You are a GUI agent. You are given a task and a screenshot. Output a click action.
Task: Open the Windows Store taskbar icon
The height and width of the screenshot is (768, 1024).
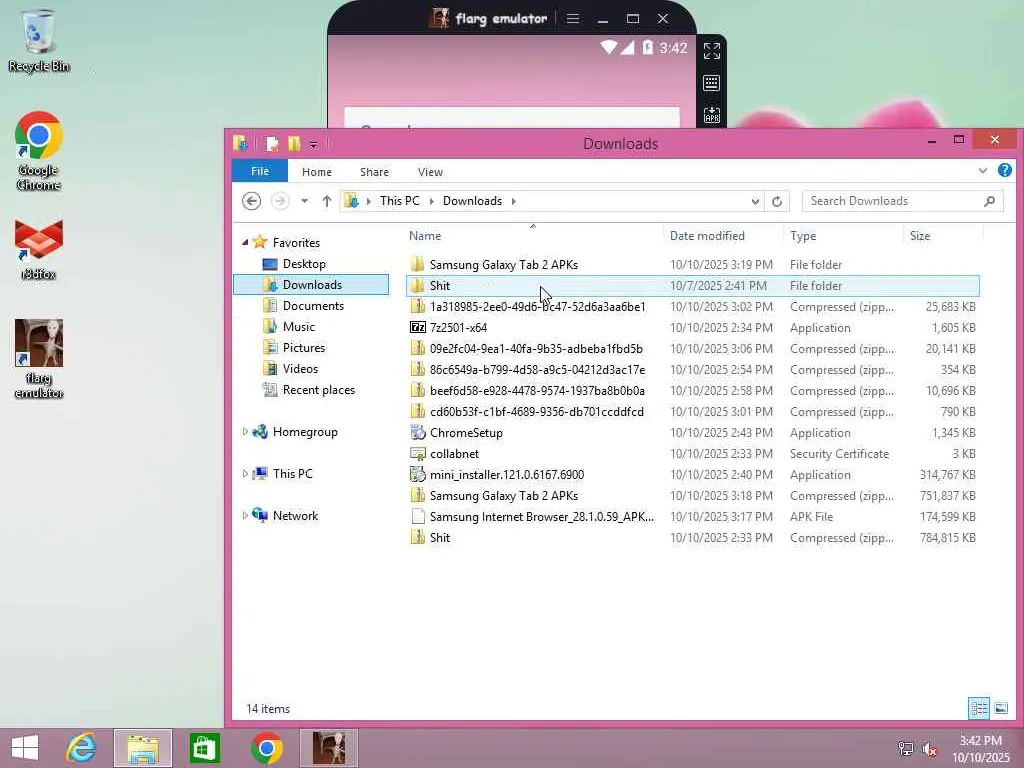[x=204, y=748]
